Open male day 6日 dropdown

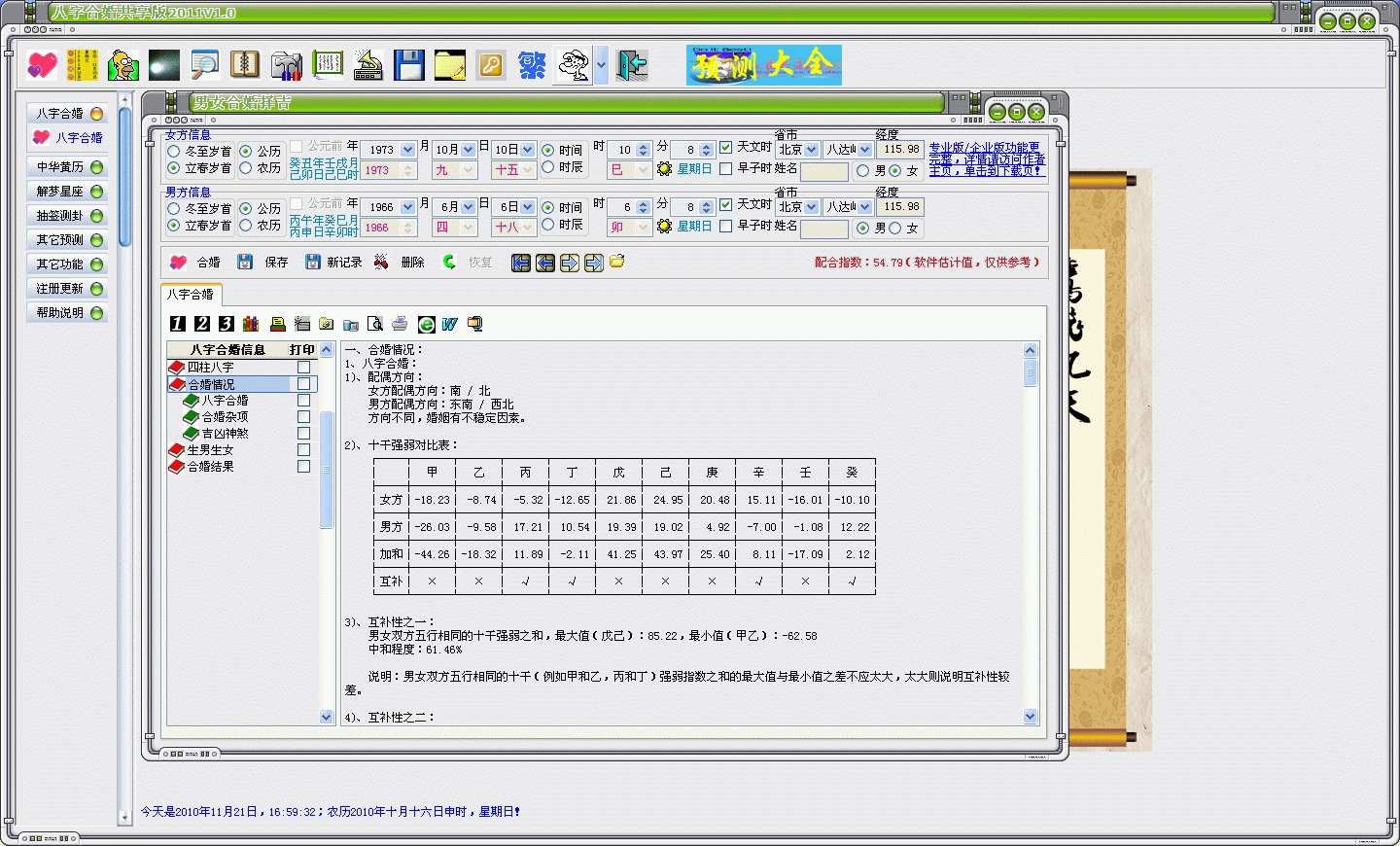tap(528, 207)
